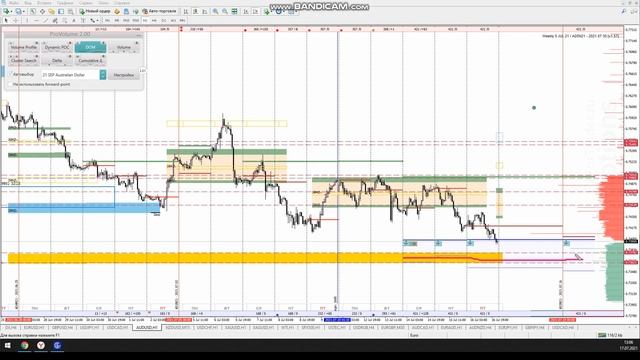Toggle chart shift icon

coord(255,11)
